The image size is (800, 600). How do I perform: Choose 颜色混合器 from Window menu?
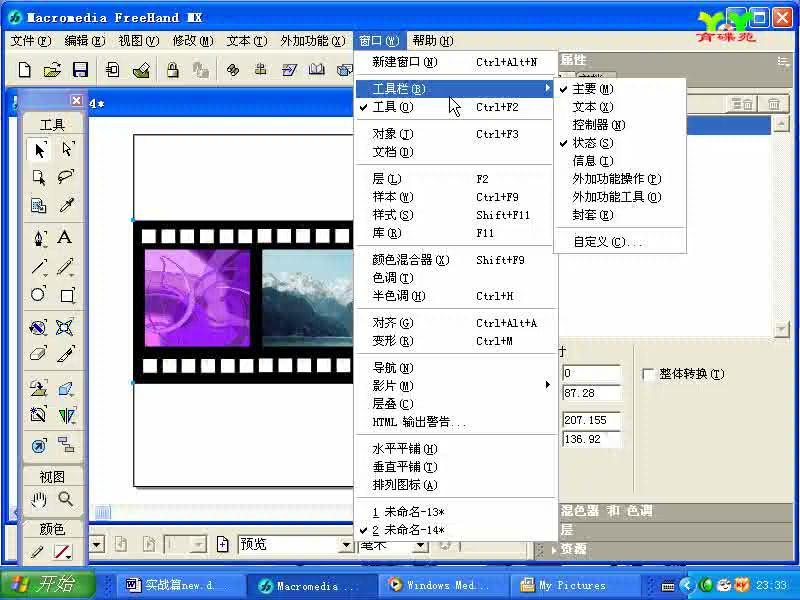pyautogui.click(x=453, y=260)
